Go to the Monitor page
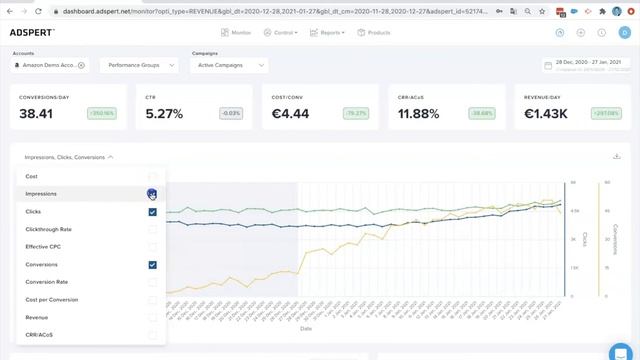Viewport: 640px width, 360px height. click(236, 33)
